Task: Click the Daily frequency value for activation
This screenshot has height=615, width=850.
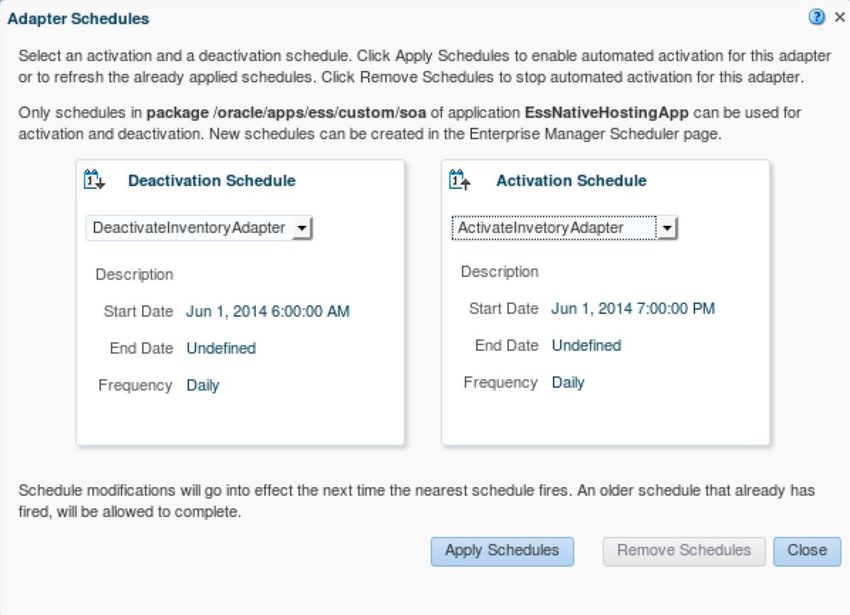Action: [568, 383]
